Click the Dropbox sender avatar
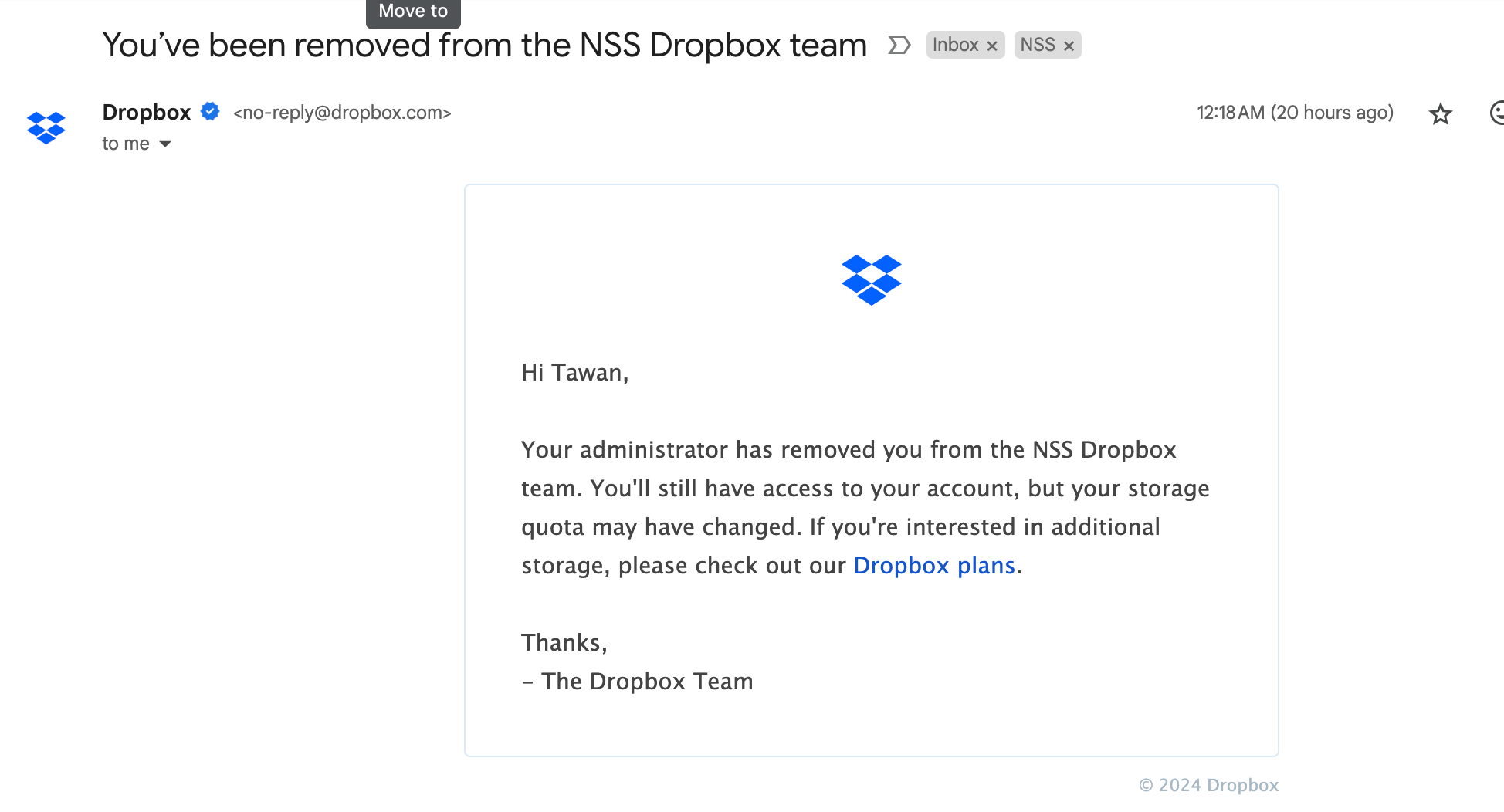 click(x=46, y=127)
